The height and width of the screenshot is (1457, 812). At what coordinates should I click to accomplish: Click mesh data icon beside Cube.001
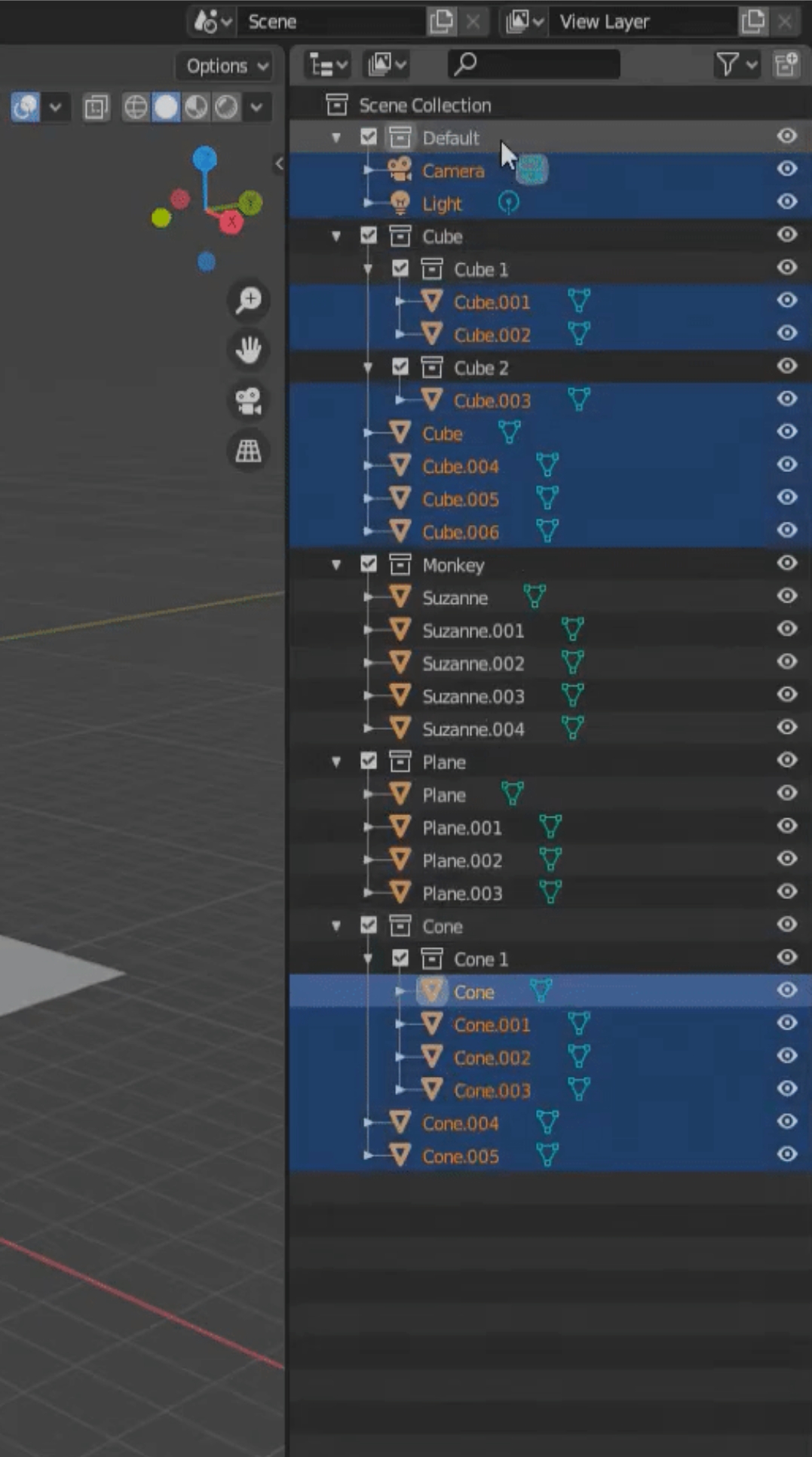(x=579, y=301)
